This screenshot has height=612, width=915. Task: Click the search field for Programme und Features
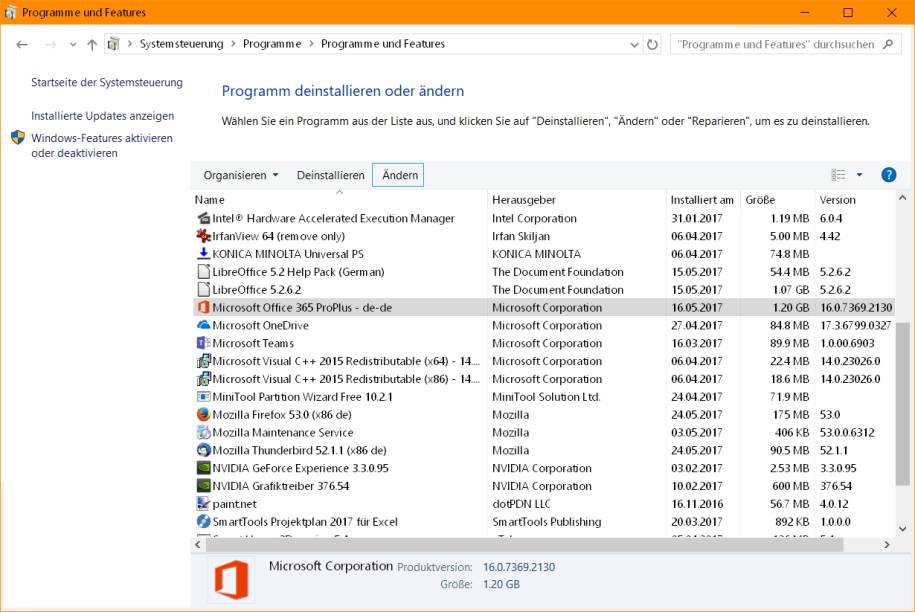pyautogui.click(x=784, y=44)
